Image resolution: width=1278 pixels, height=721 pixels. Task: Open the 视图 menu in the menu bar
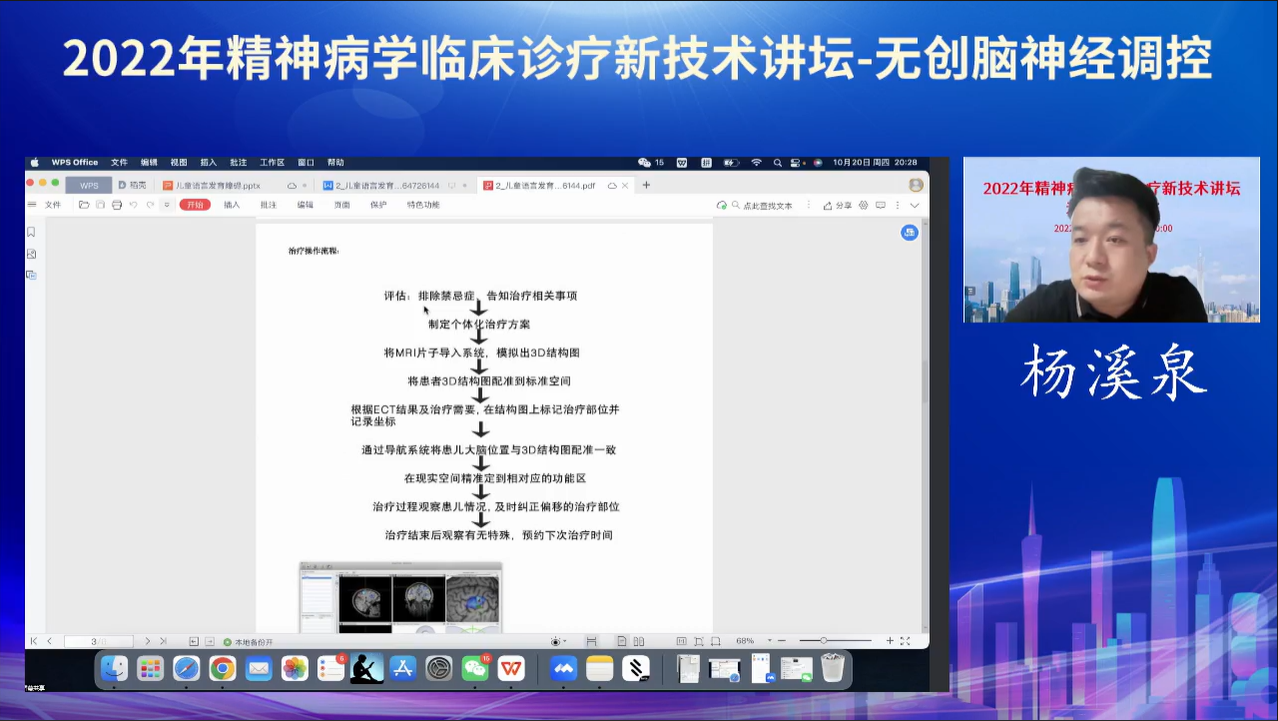point(179,162)
